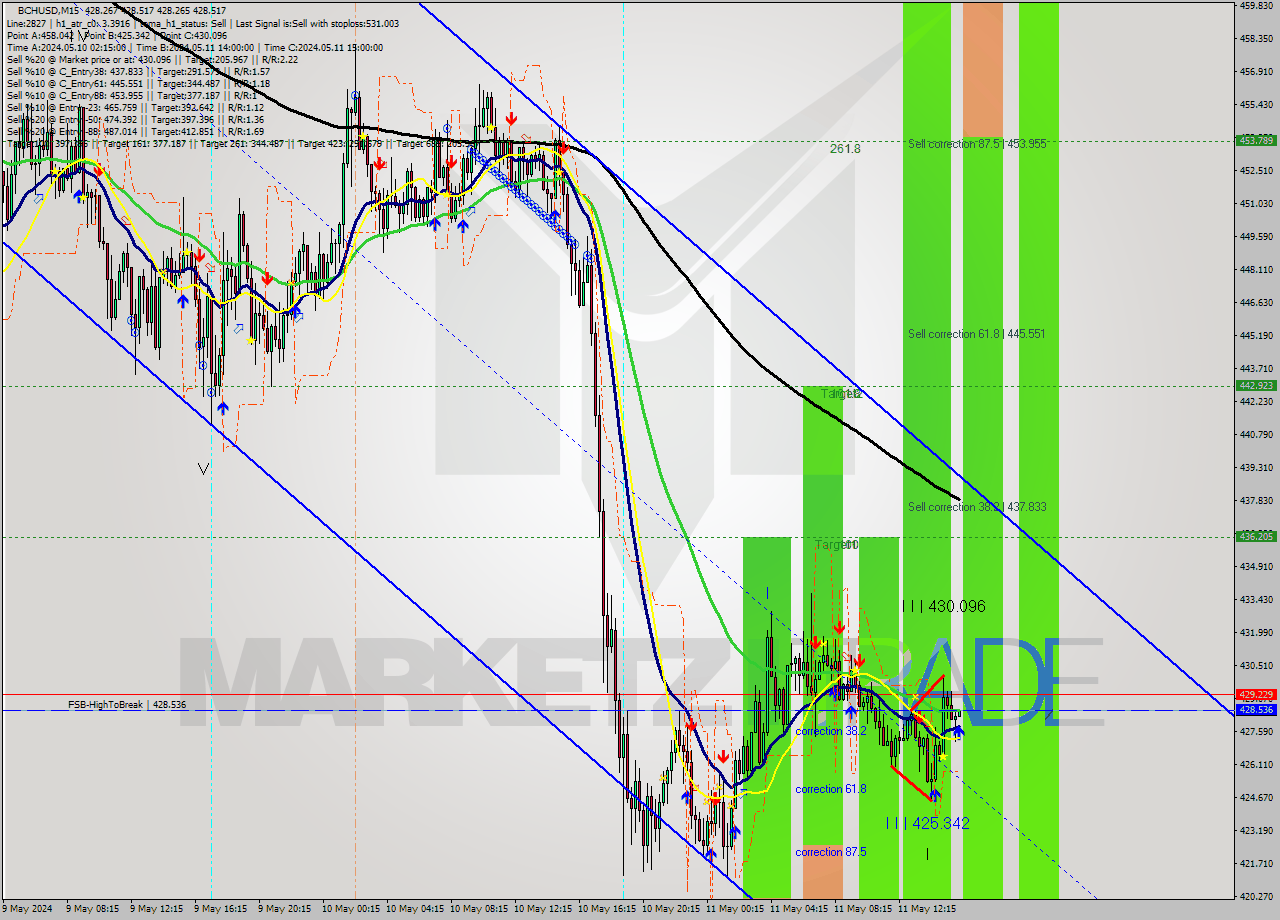
Task: Click the 9 May 16:15 time label
Action: [x=221, y=909]
